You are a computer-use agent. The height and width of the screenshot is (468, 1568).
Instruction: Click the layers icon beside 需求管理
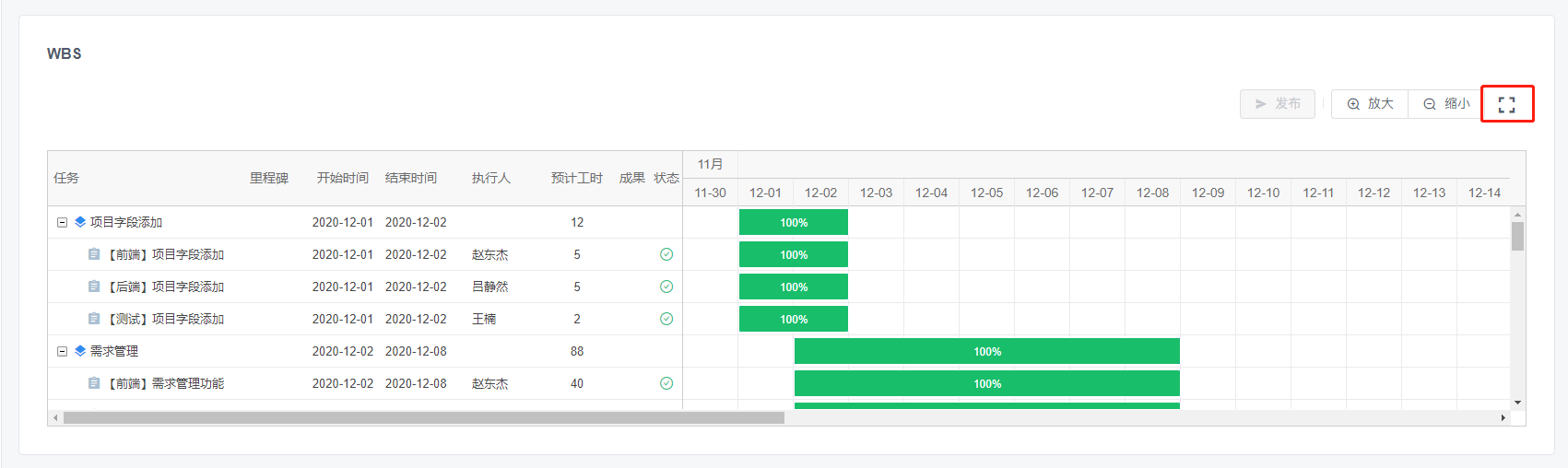pyautogui.click(x=80, y=351)
